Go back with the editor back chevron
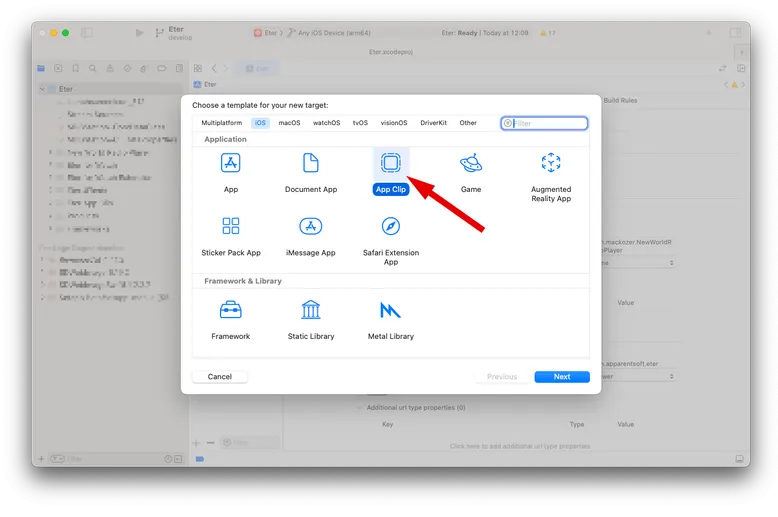The image size is (778, 517). tap(214, 68)
